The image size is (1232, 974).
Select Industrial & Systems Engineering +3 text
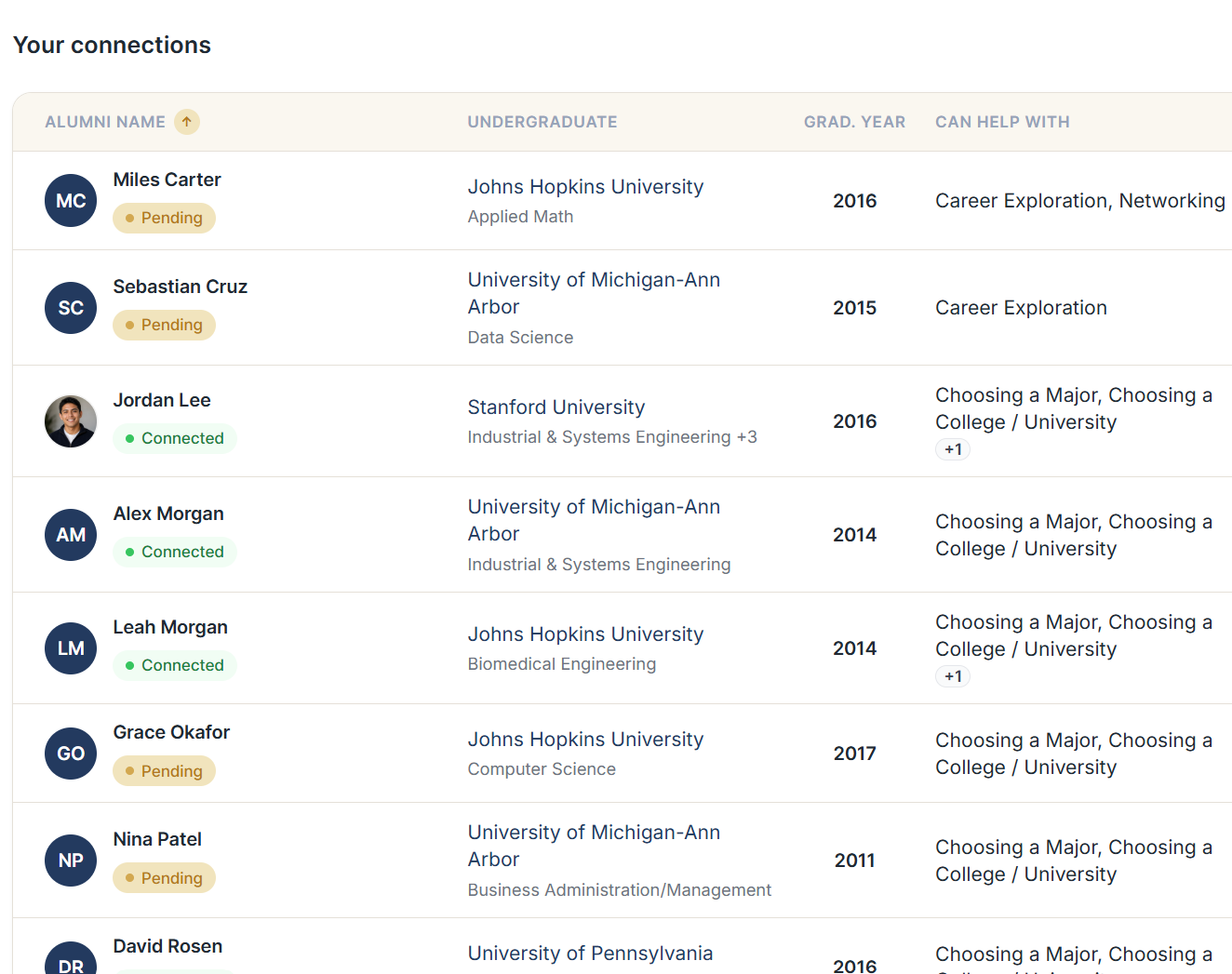(x=612, y=437)
